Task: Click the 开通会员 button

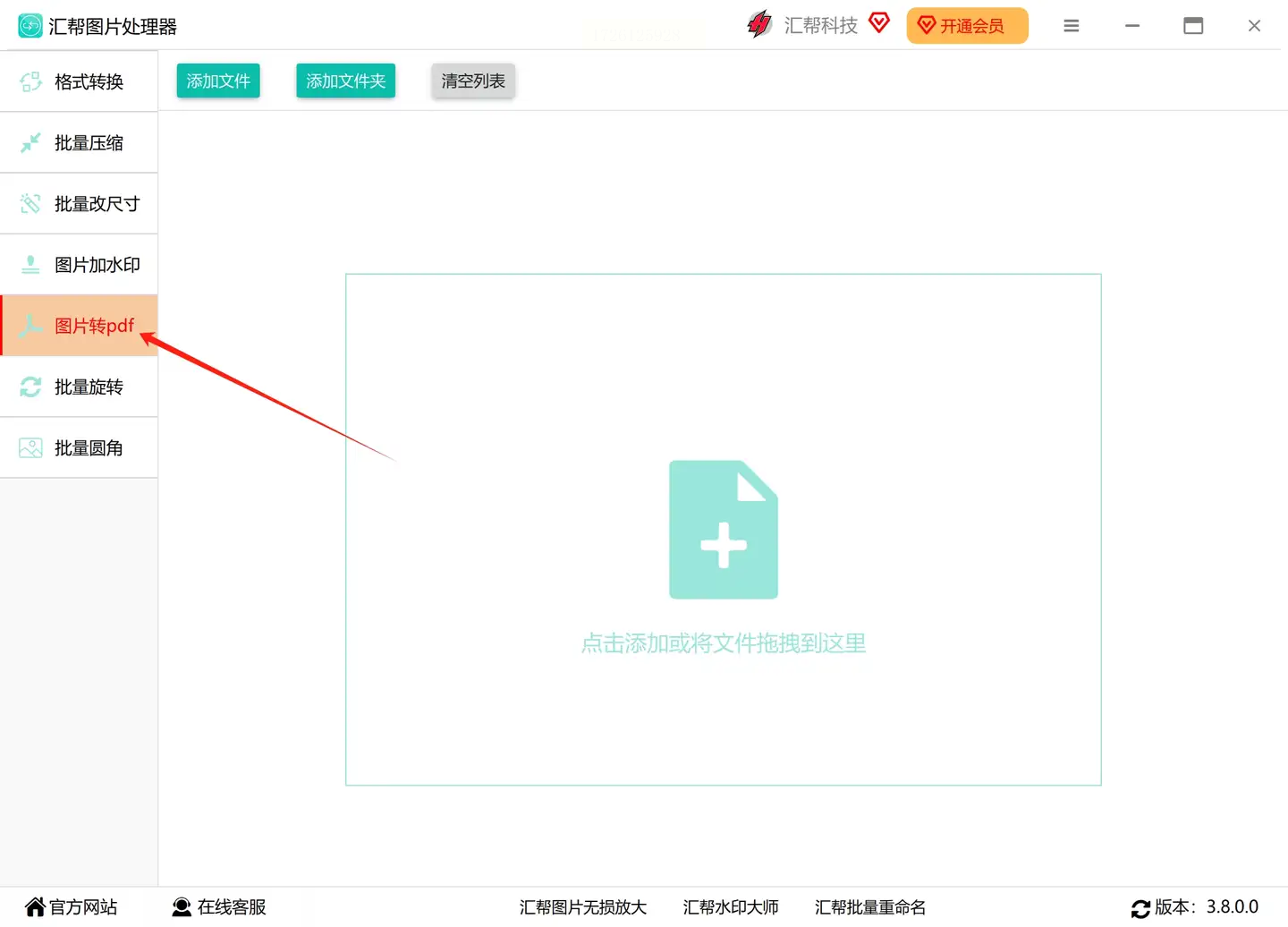Action: pyautogui.click(x=967, y=26)
